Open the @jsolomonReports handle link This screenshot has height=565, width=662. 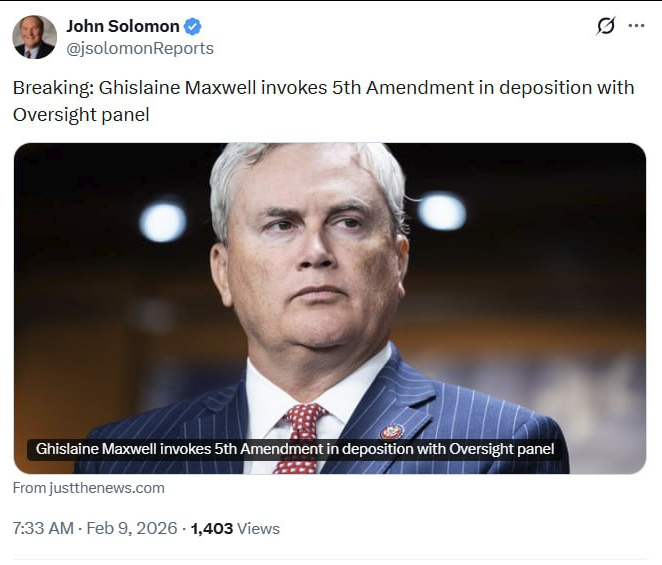[140, 48]
